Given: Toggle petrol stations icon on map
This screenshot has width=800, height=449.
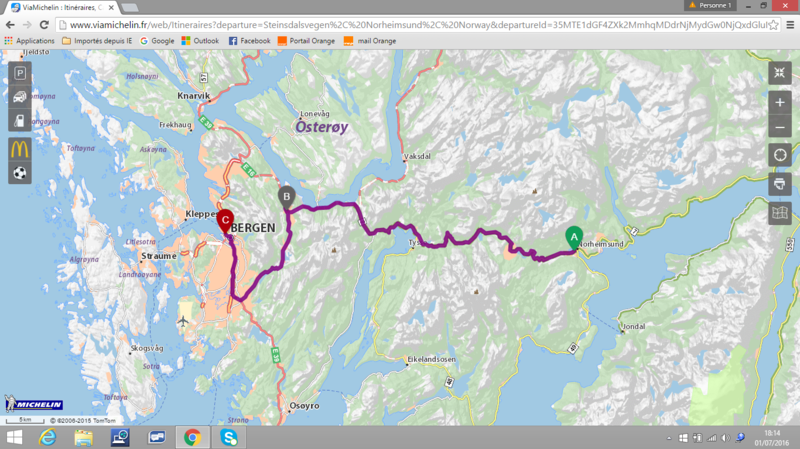Looking at the screenshot, I should click(x=20, y=120).
